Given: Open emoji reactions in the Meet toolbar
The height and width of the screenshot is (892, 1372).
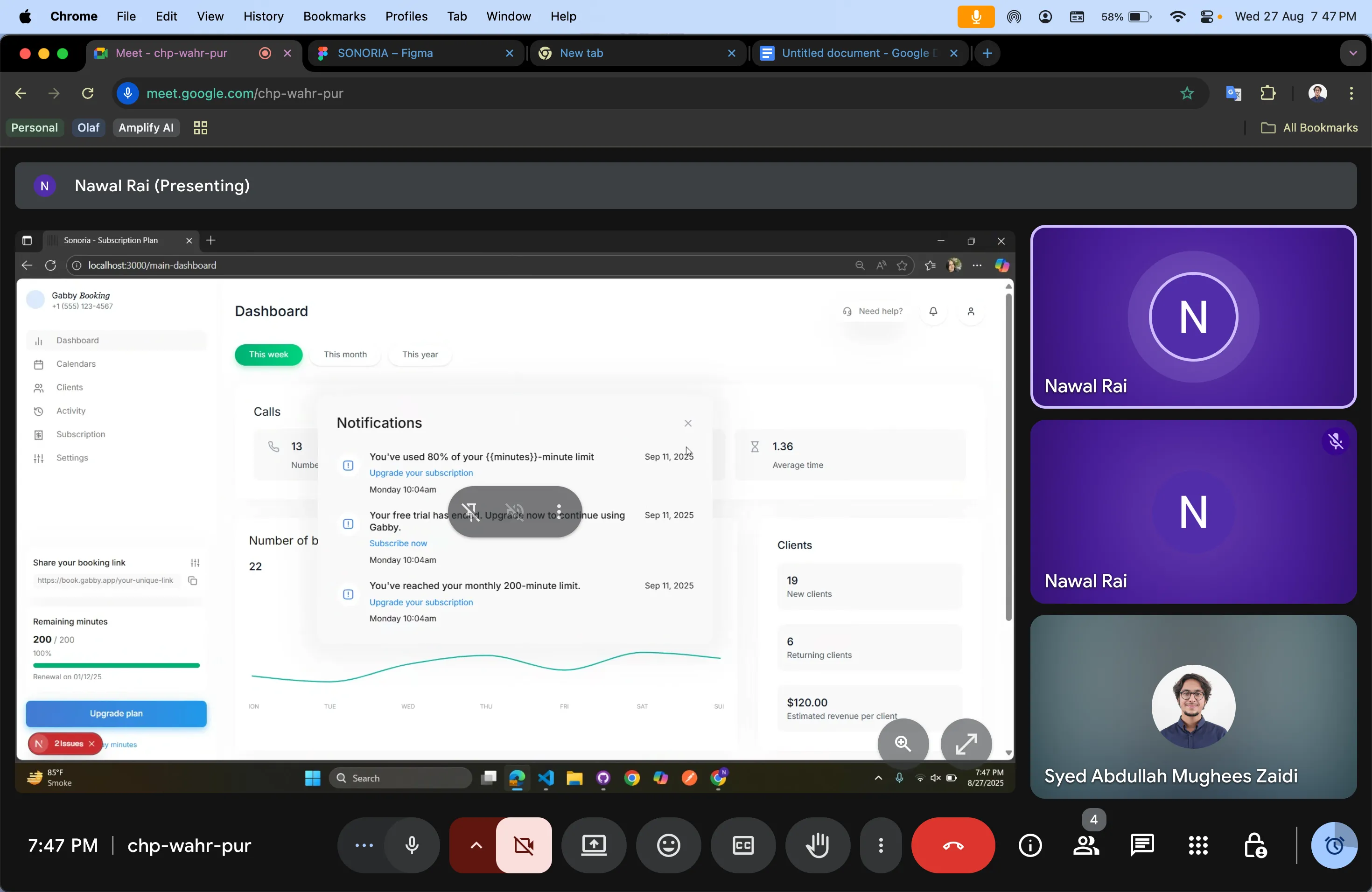Looking at the screenshot, I should tap(668, 845).
